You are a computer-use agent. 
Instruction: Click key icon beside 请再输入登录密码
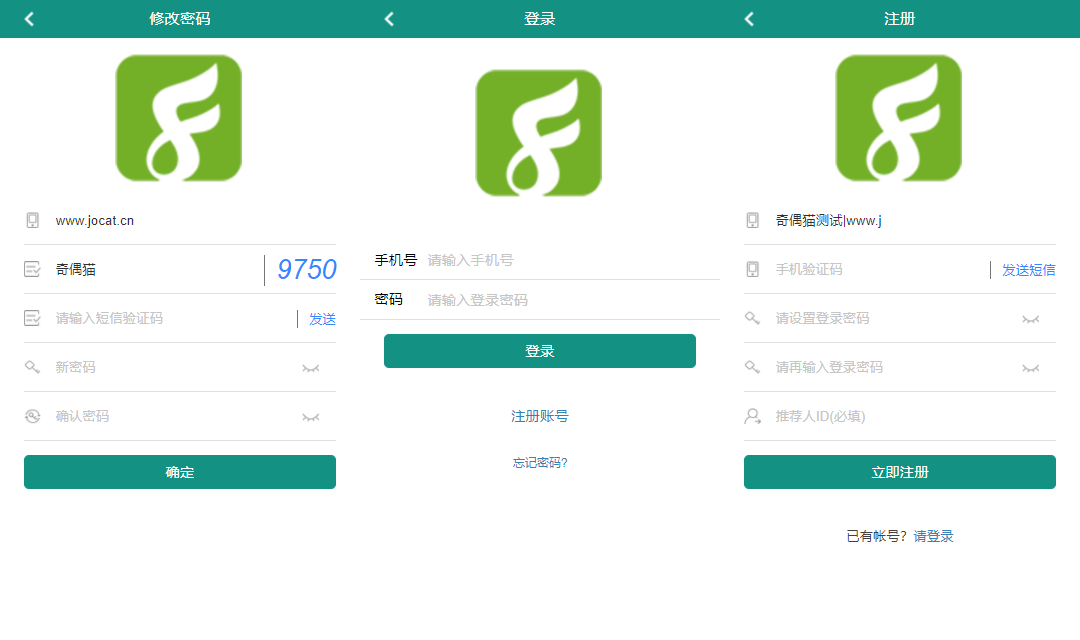[753, 367]
